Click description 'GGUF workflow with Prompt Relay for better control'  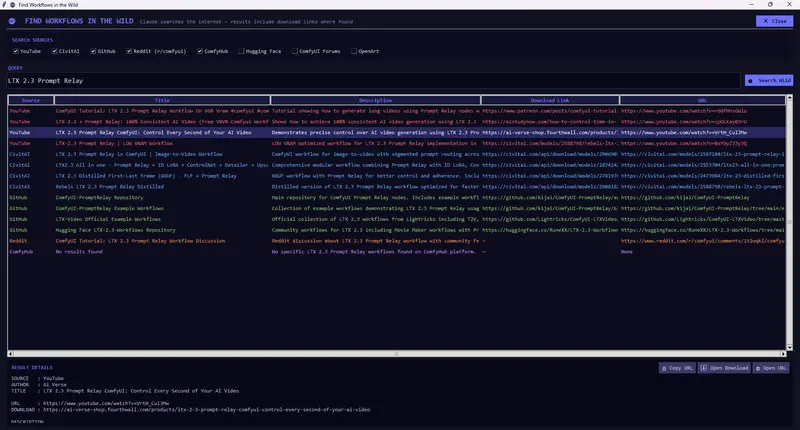click(375, 175)
